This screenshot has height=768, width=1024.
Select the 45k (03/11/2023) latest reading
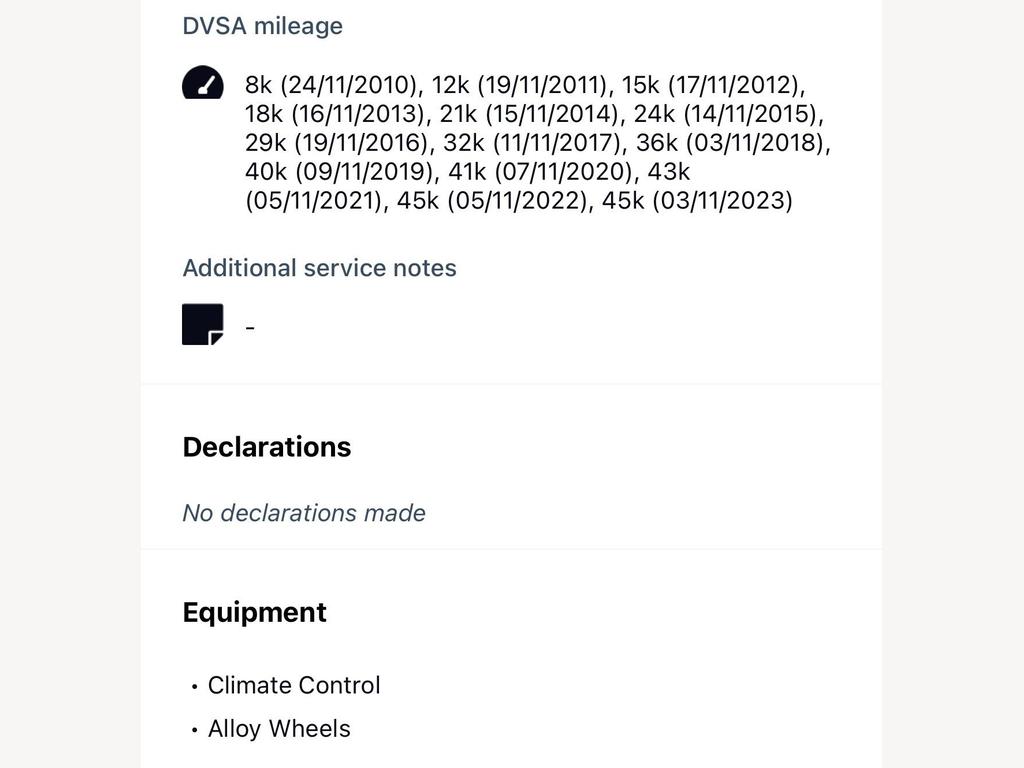tap(697, 200)
